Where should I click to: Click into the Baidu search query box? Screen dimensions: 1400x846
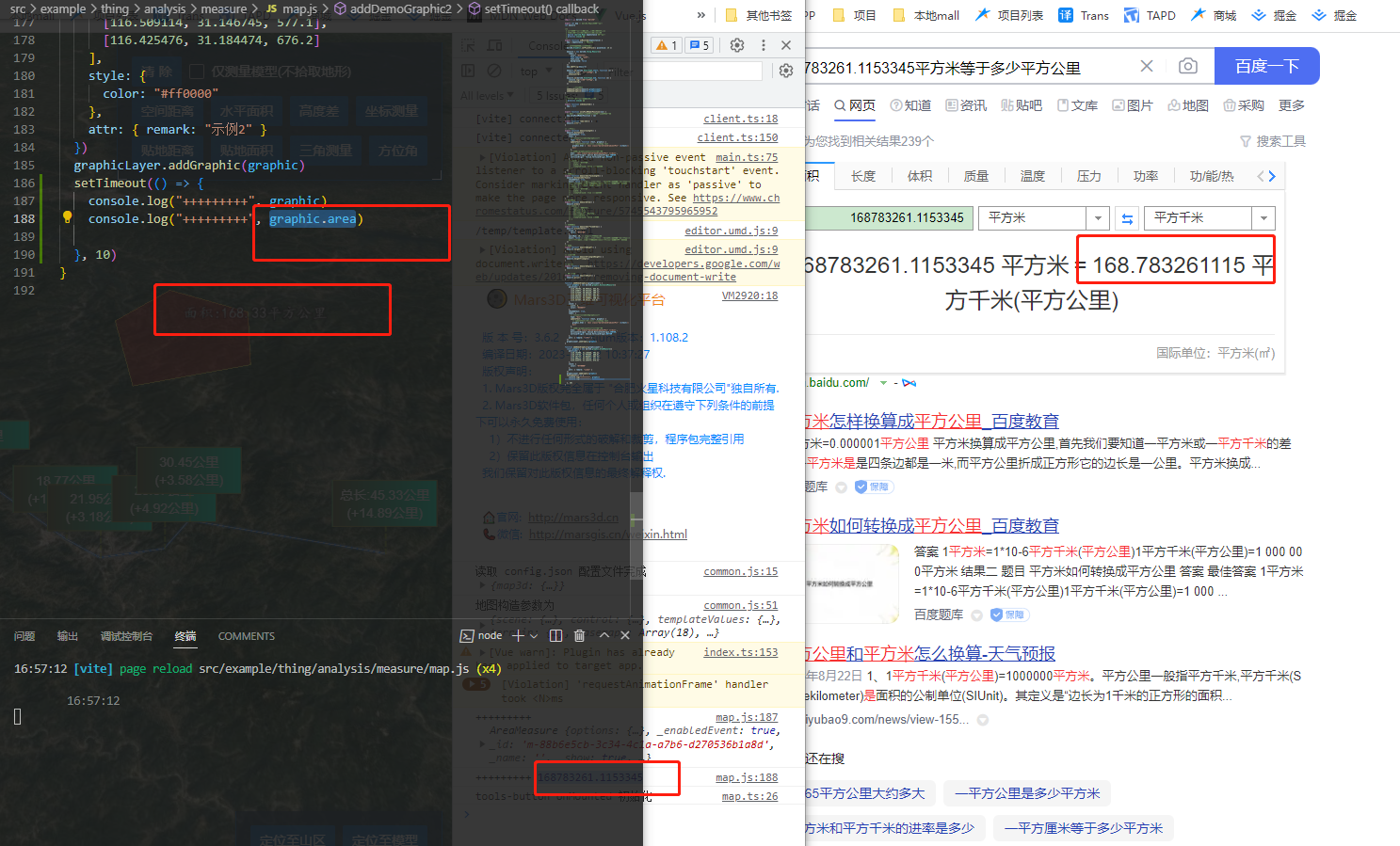pyautogui.click(x=965, y=68)
